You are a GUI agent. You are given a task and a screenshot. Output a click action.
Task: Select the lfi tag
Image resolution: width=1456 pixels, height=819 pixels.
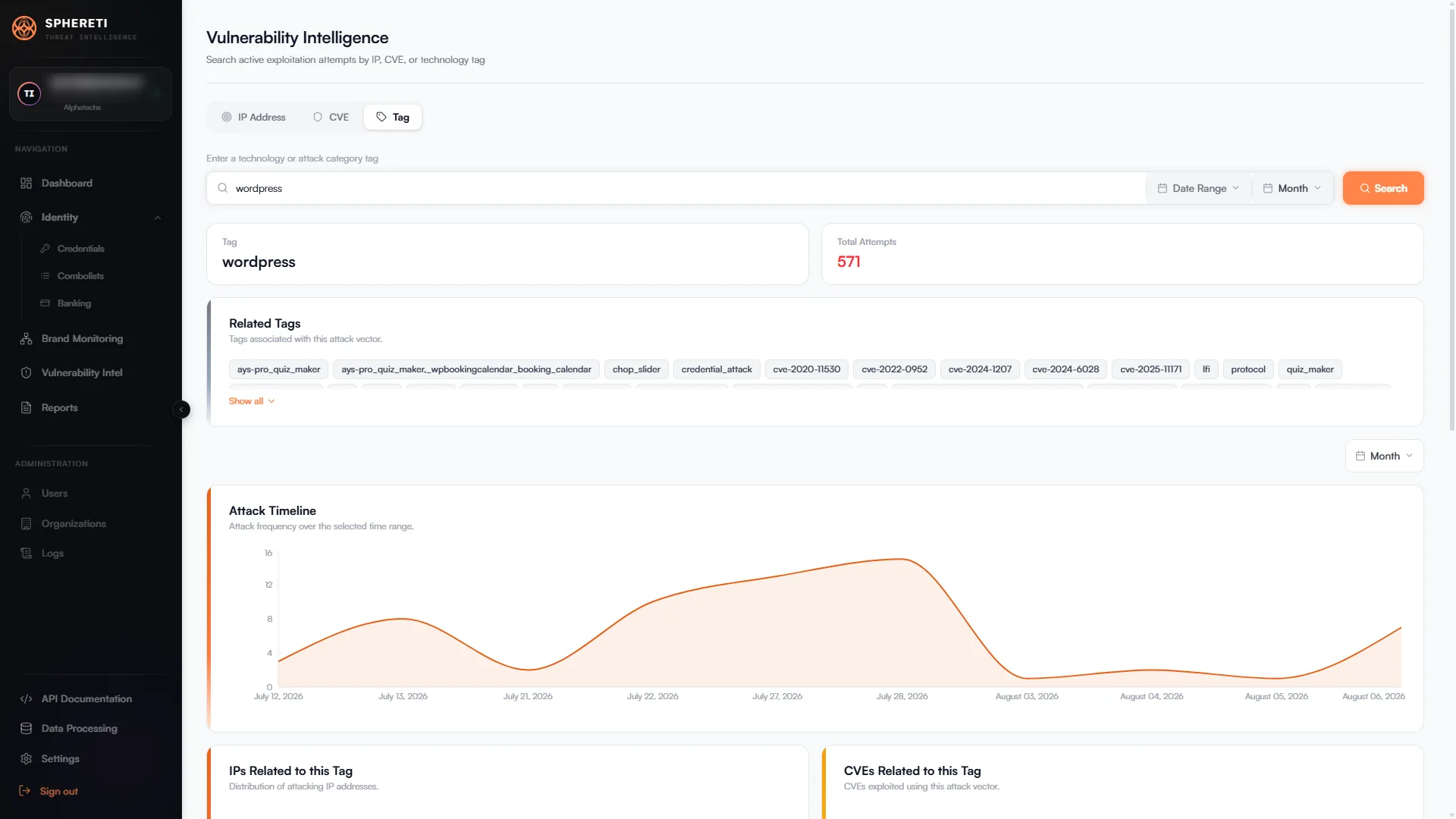1207,369
